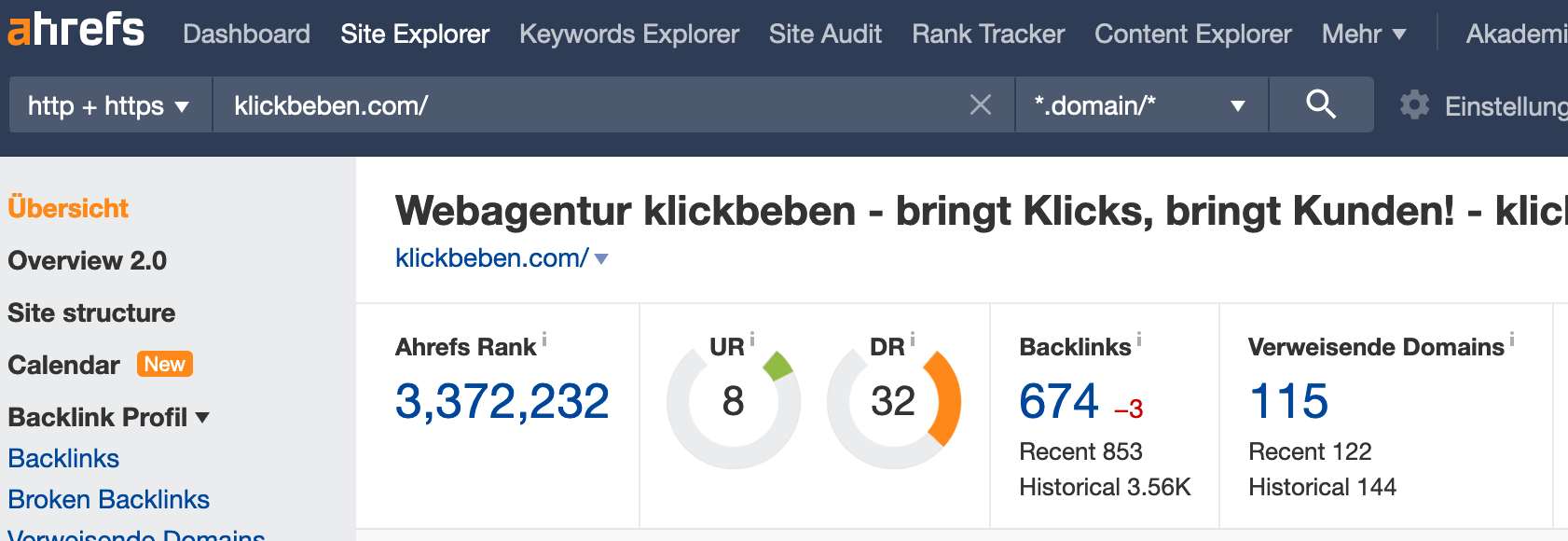Click the Webagentur klickbeben page title
This screenshot has height=541, width=1568.
pyautogui.click(x=982, y=211)
